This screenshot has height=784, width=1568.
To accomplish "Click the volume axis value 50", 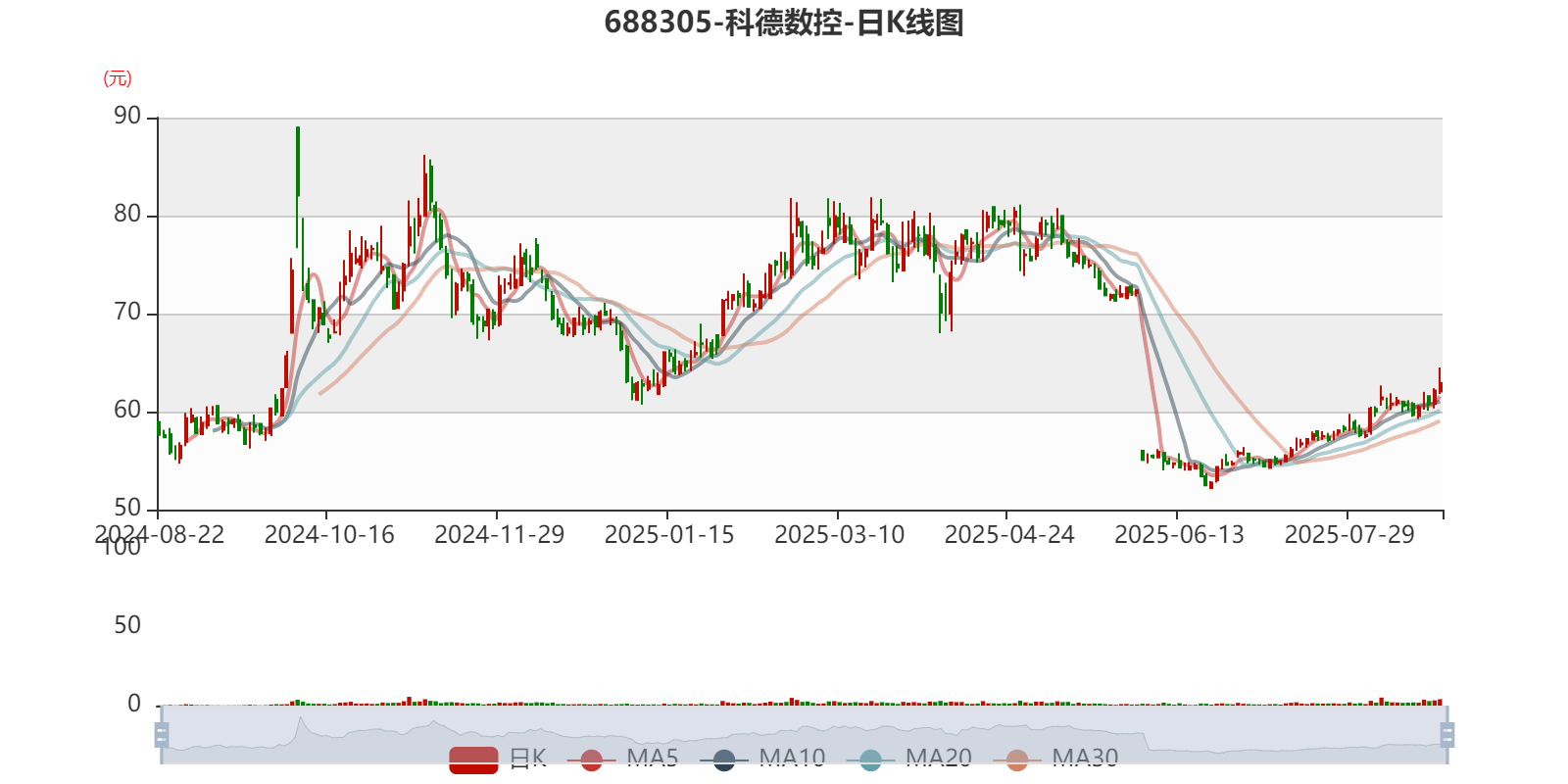I will pos(127,625).
